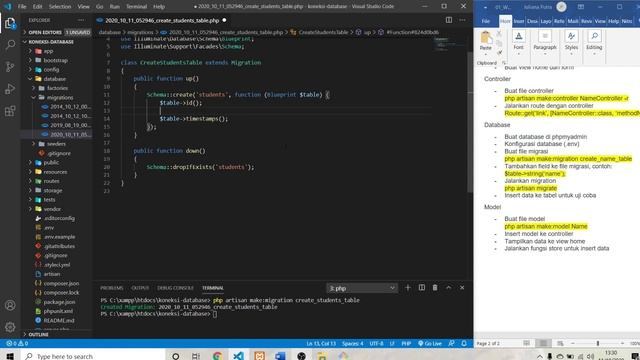Open the Help tab in Word ribbon

point(613,21)
